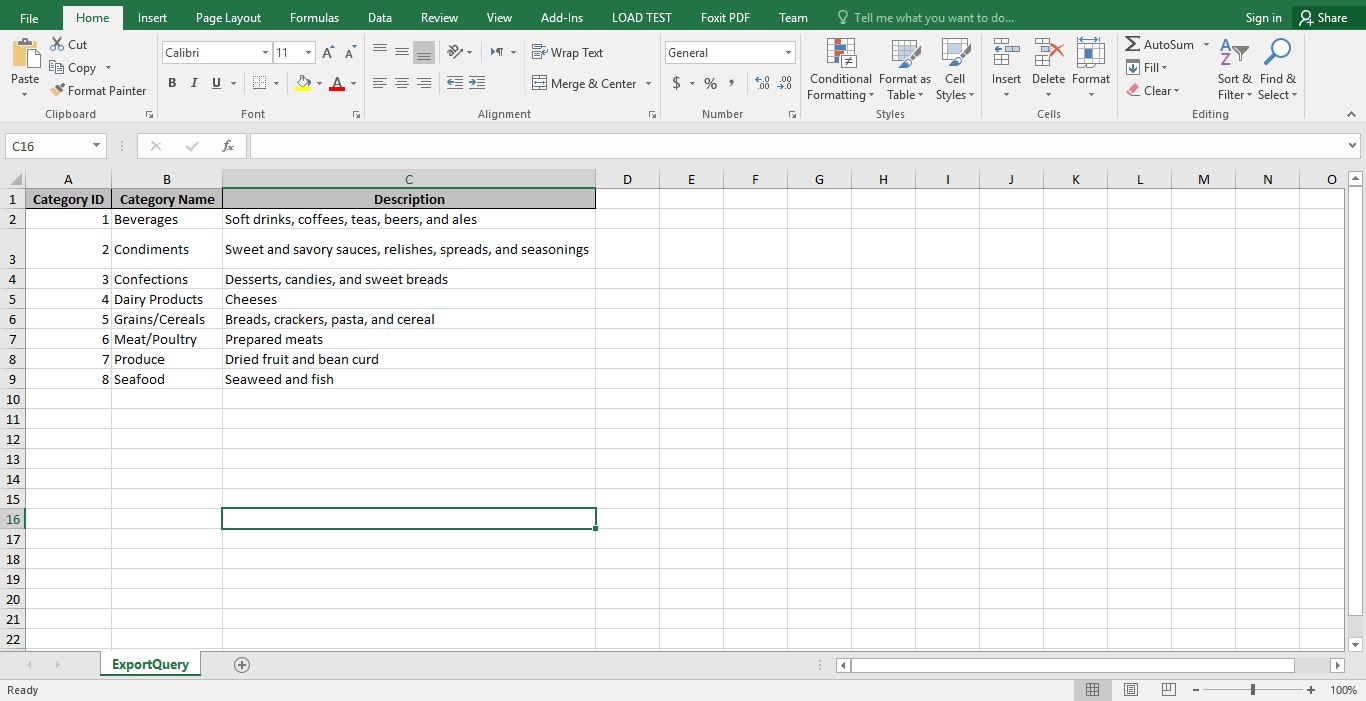This screenshot has height=701, width=1366.
Task: Apply comma style number format
Action: point(732,83)
